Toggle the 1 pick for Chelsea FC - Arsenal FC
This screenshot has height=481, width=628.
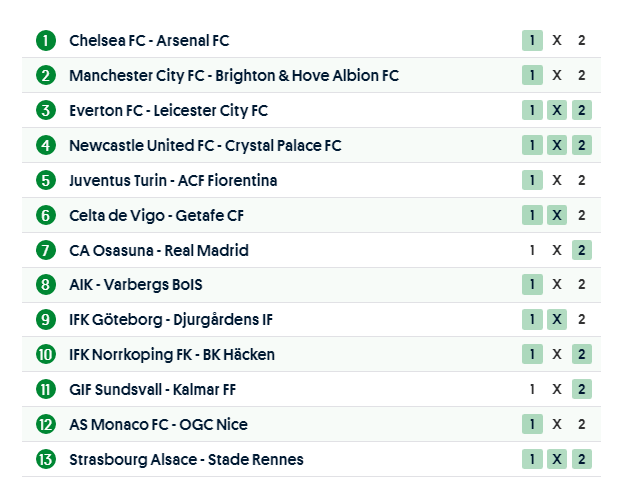coord(532,41)
